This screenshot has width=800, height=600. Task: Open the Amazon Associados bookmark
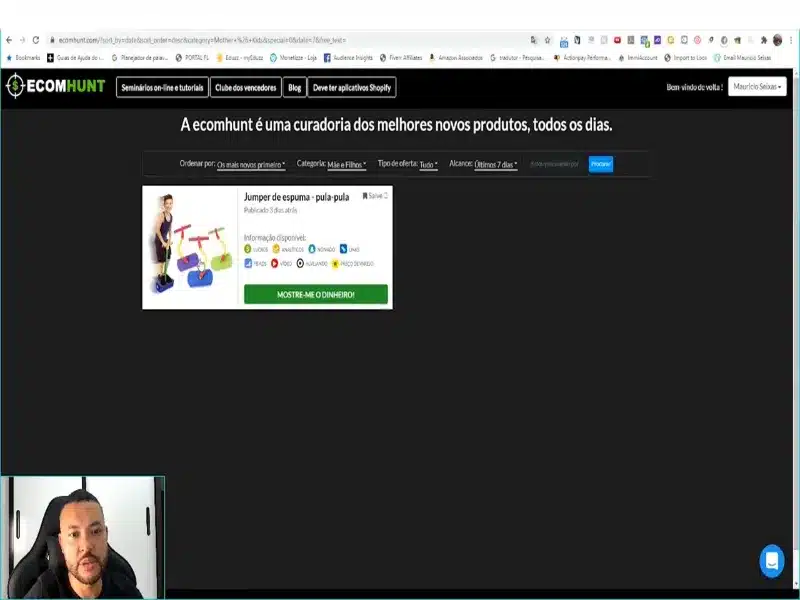tap(456, 58)
